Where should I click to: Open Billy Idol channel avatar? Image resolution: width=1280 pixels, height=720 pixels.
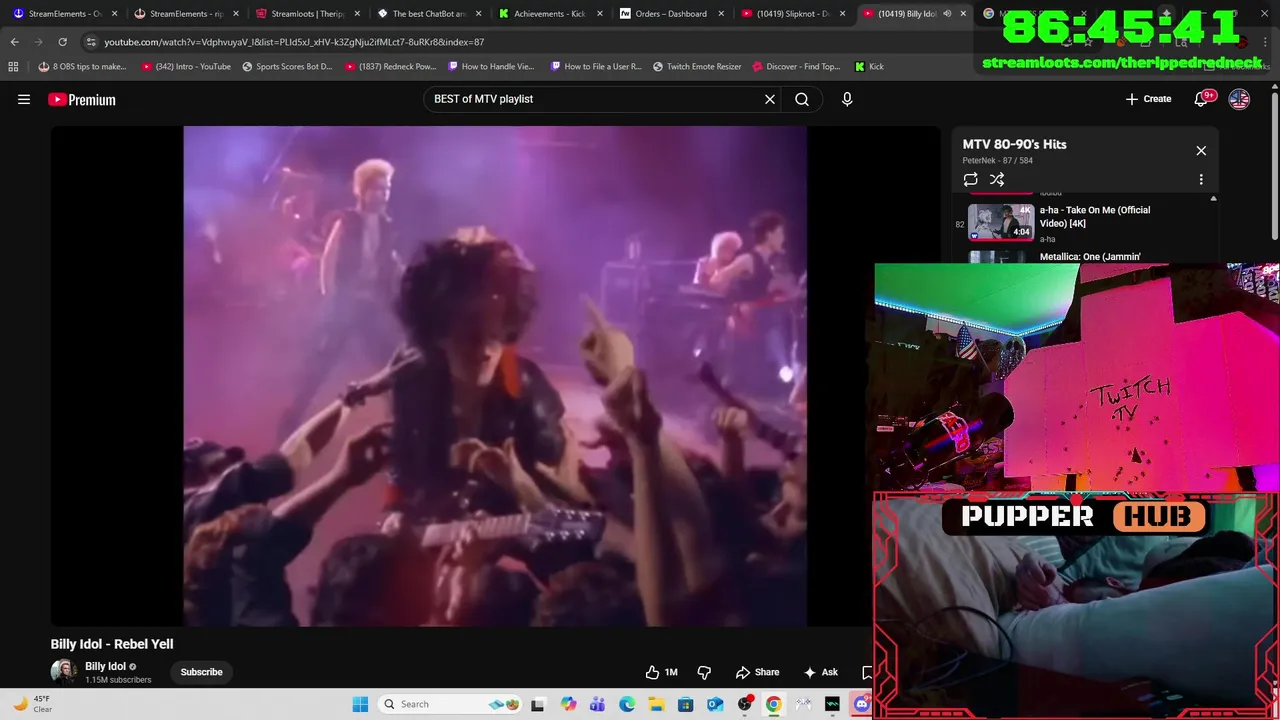point(64,672)
